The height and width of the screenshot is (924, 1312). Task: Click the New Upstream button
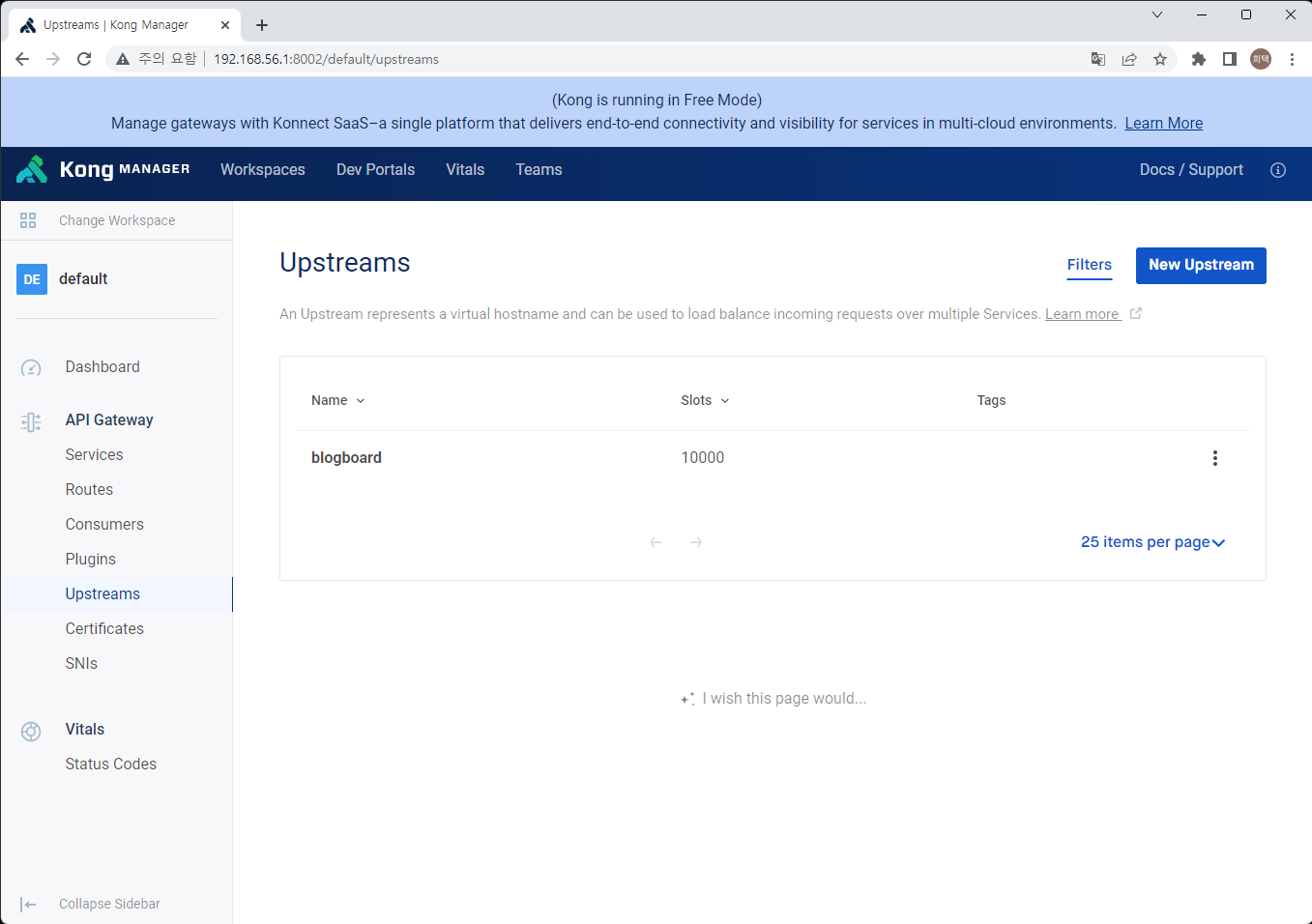(1201, 265)
